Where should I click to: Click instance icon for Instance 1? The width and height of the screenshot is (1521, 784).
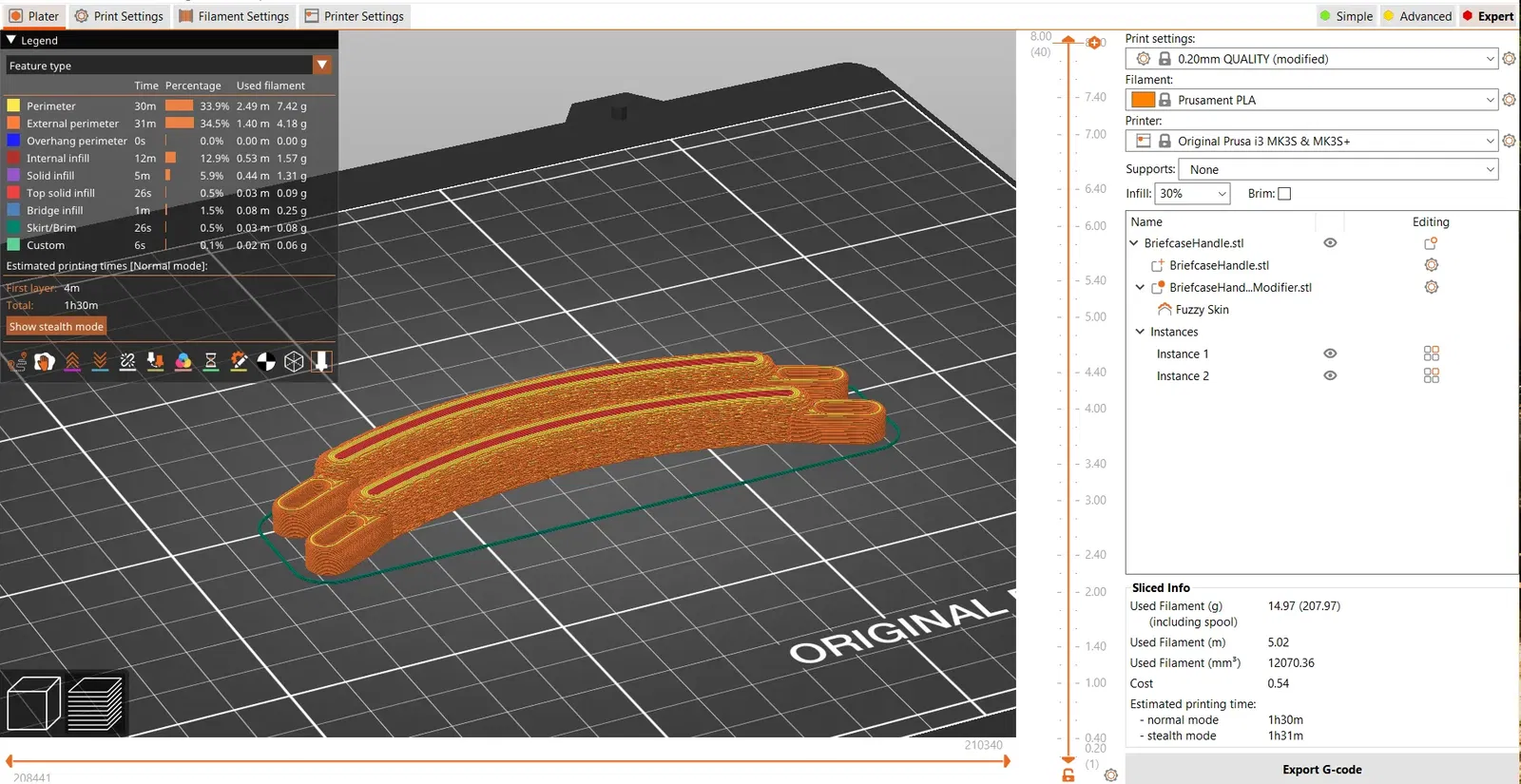pyautogui.click(x=1431, y=354)
